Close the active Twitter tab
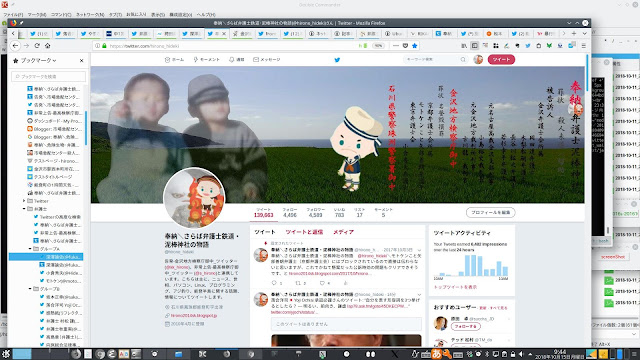This screenshot has height=360, width=640. coord(224,33)
